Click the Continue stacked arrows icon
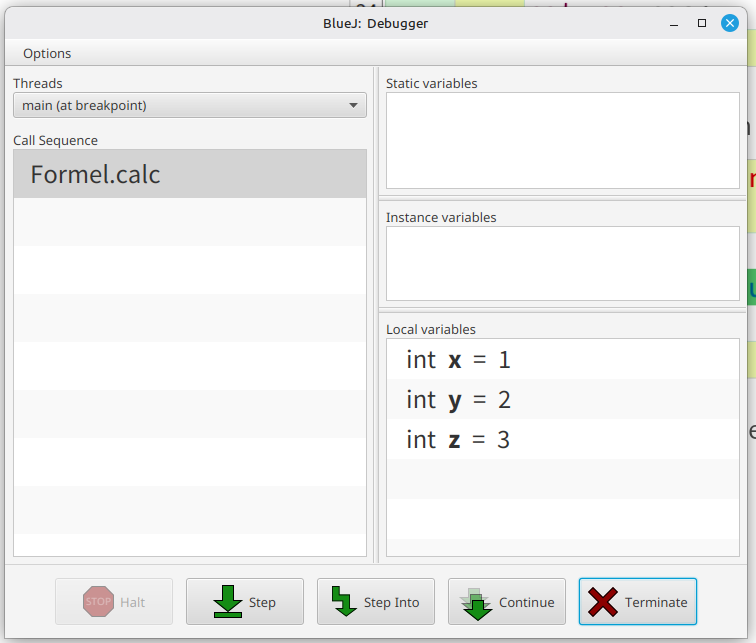756x643 pixels. (x=477, y=602)
